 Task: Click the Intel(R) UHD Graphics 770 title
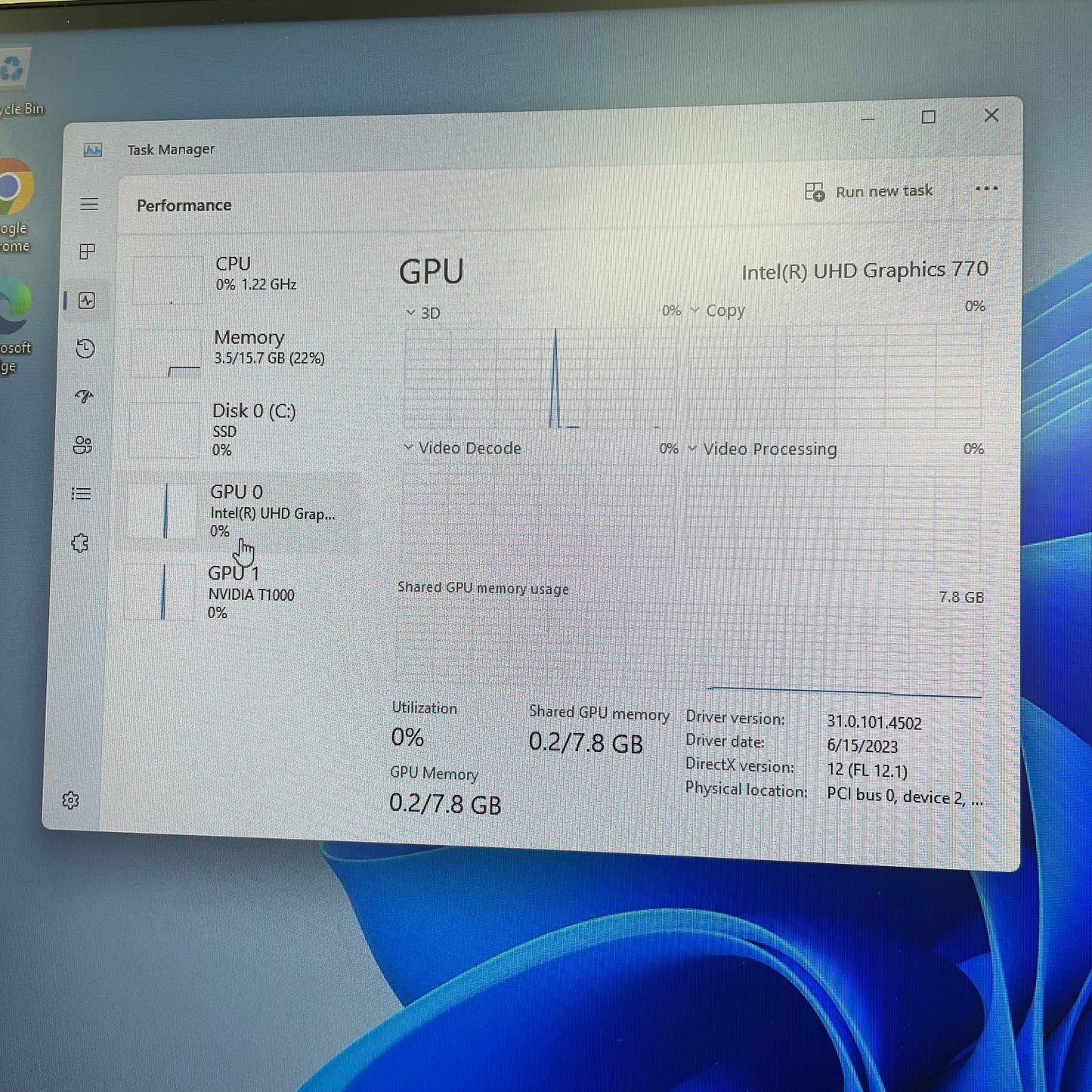point(865,271)
